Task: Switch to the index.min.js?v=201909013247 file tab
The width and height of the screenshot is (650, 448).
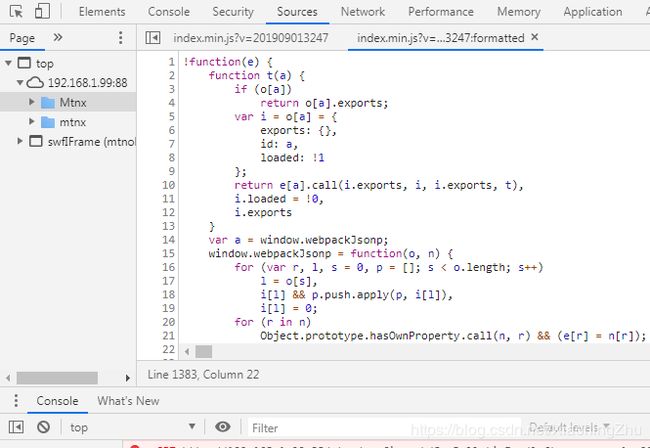Action: pos(251,38)
